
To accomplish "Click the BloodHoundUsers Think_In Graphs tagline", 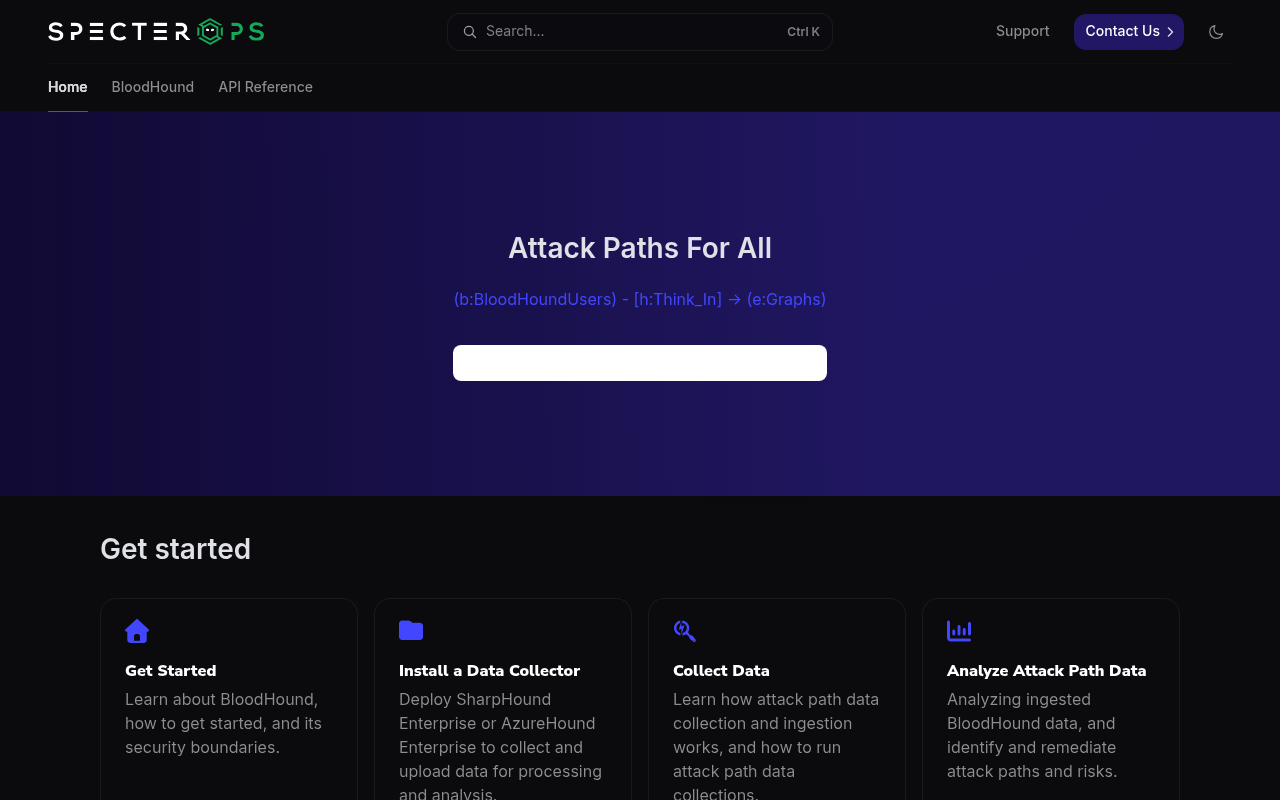I will point(640,299).
